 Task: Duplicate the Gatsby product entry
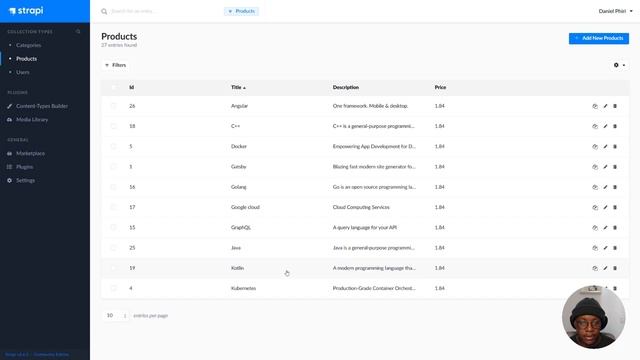[x=595, y=167]
